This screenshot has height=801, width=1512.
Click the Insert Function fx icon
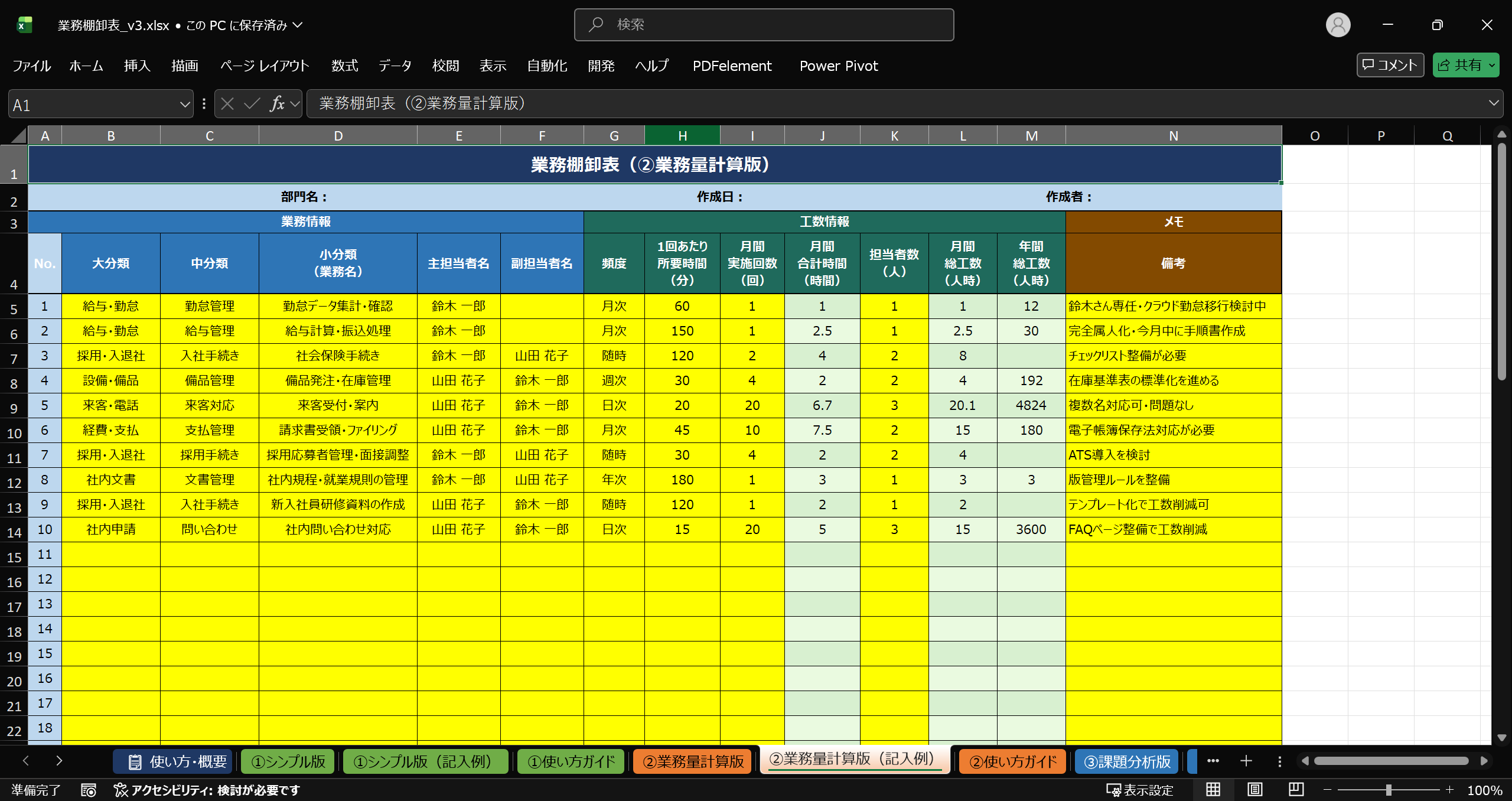[276, 104]
